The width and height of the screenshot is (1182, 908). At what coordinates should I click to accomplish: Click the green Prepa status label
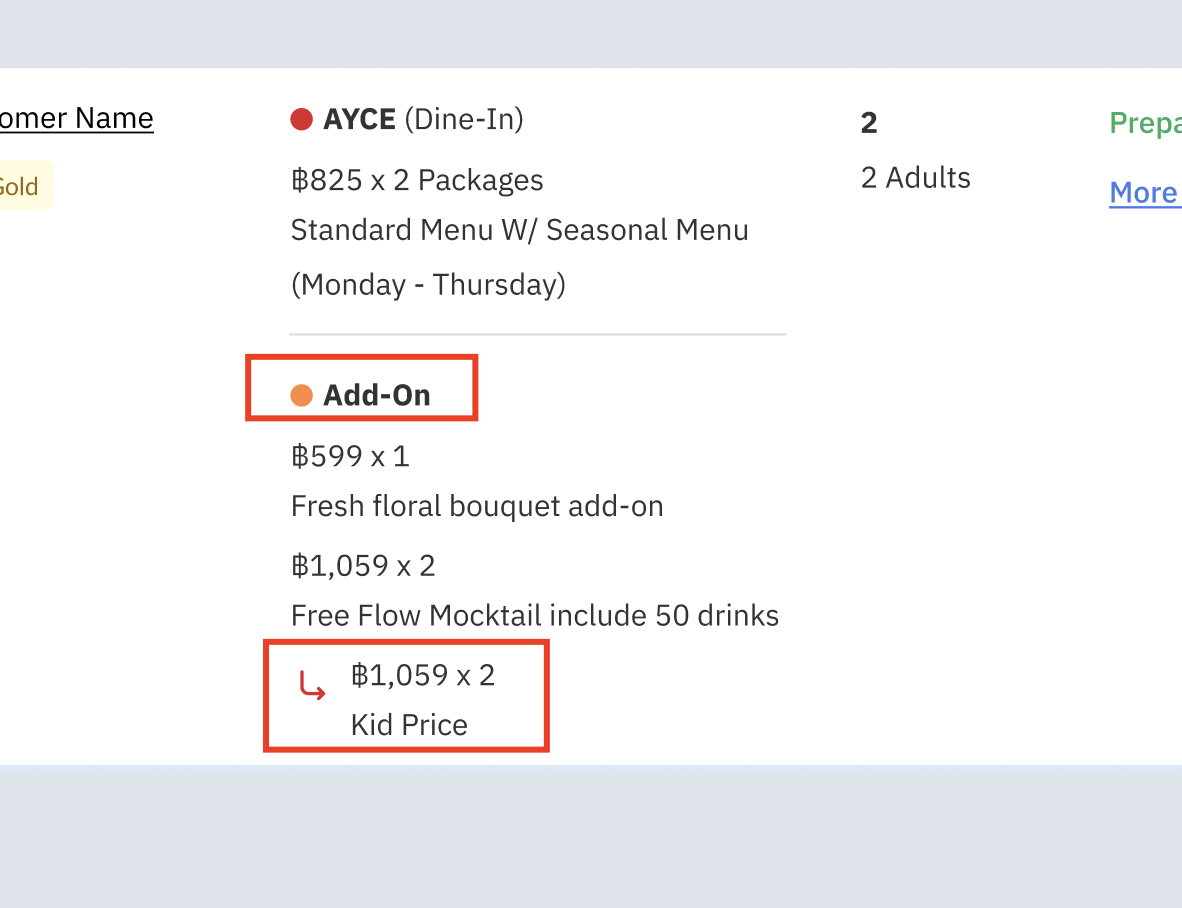tap(1144, 124)
